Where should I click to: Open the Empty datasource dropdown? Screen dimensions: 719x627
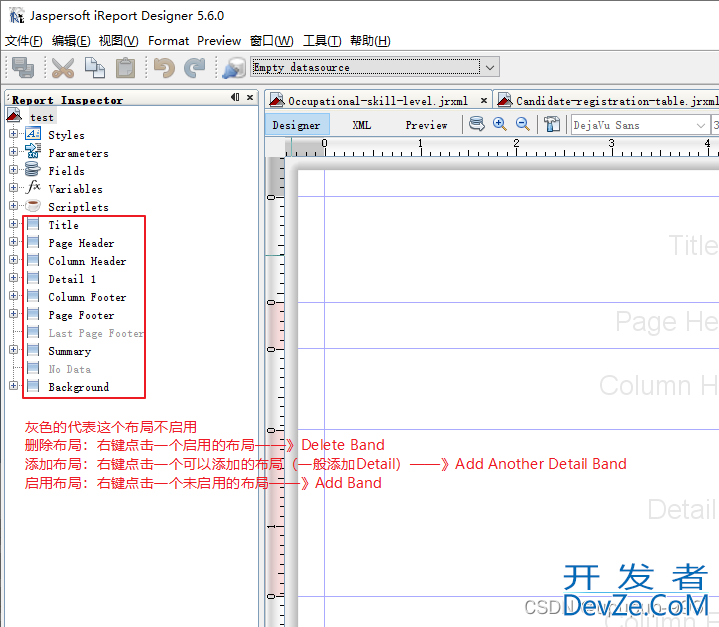point(490,68)
